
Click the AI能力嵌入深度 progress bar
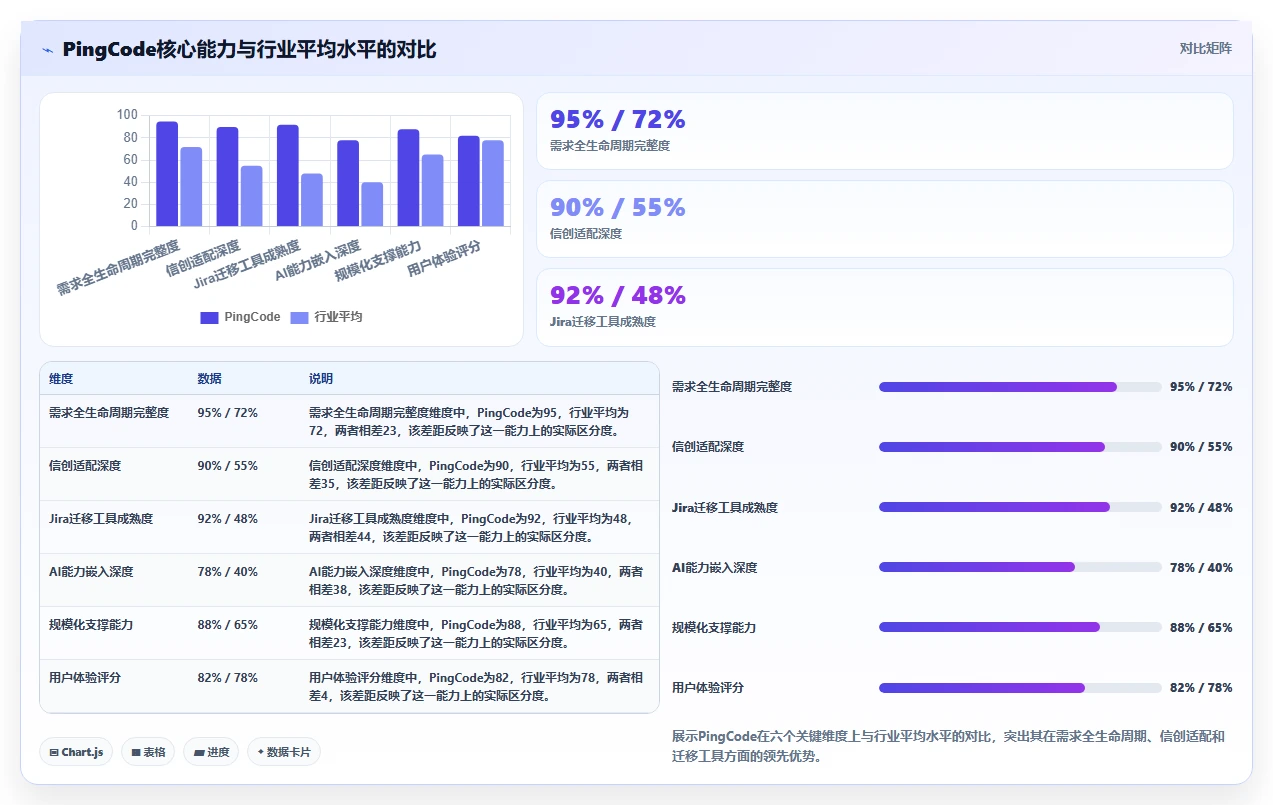point(1020,567)
